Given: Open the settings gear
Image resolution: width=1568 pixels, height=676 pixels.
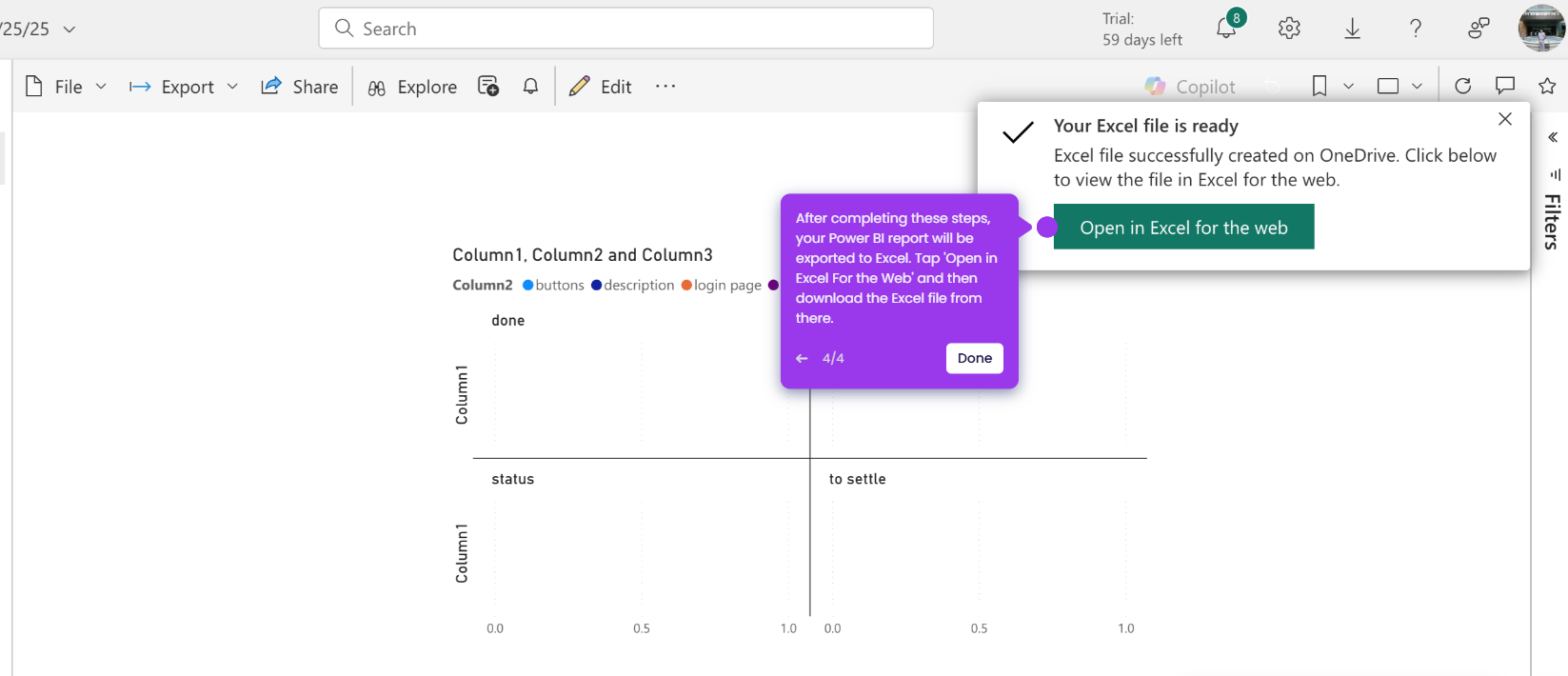Looking at the screenshot, I should coord(1289,29).
